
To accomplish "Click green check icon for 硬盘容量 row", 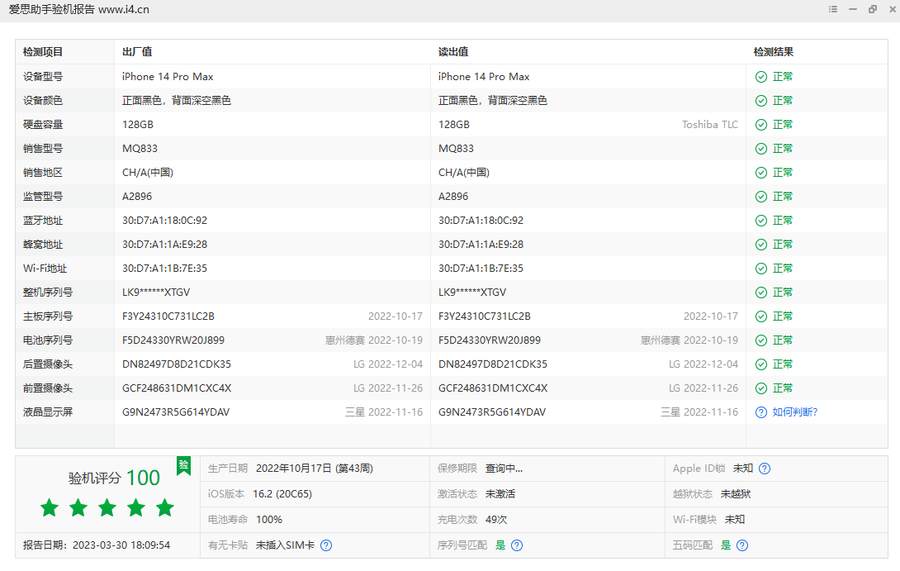I will pyautogui.click(x=761, y=125).
